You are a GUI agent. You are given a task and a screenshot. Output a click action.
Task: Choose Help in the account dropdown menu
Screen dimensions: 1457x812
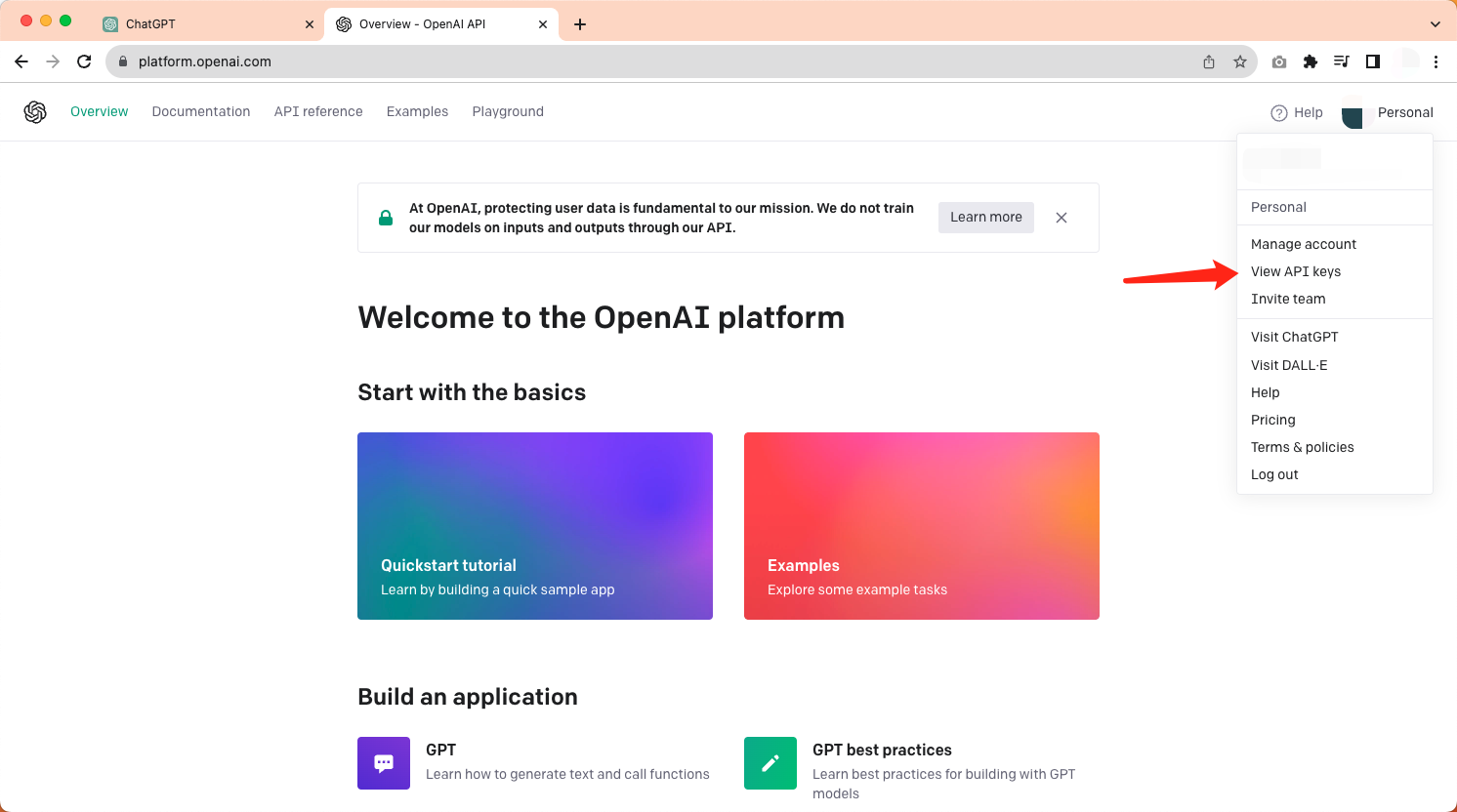[1335, 393]
